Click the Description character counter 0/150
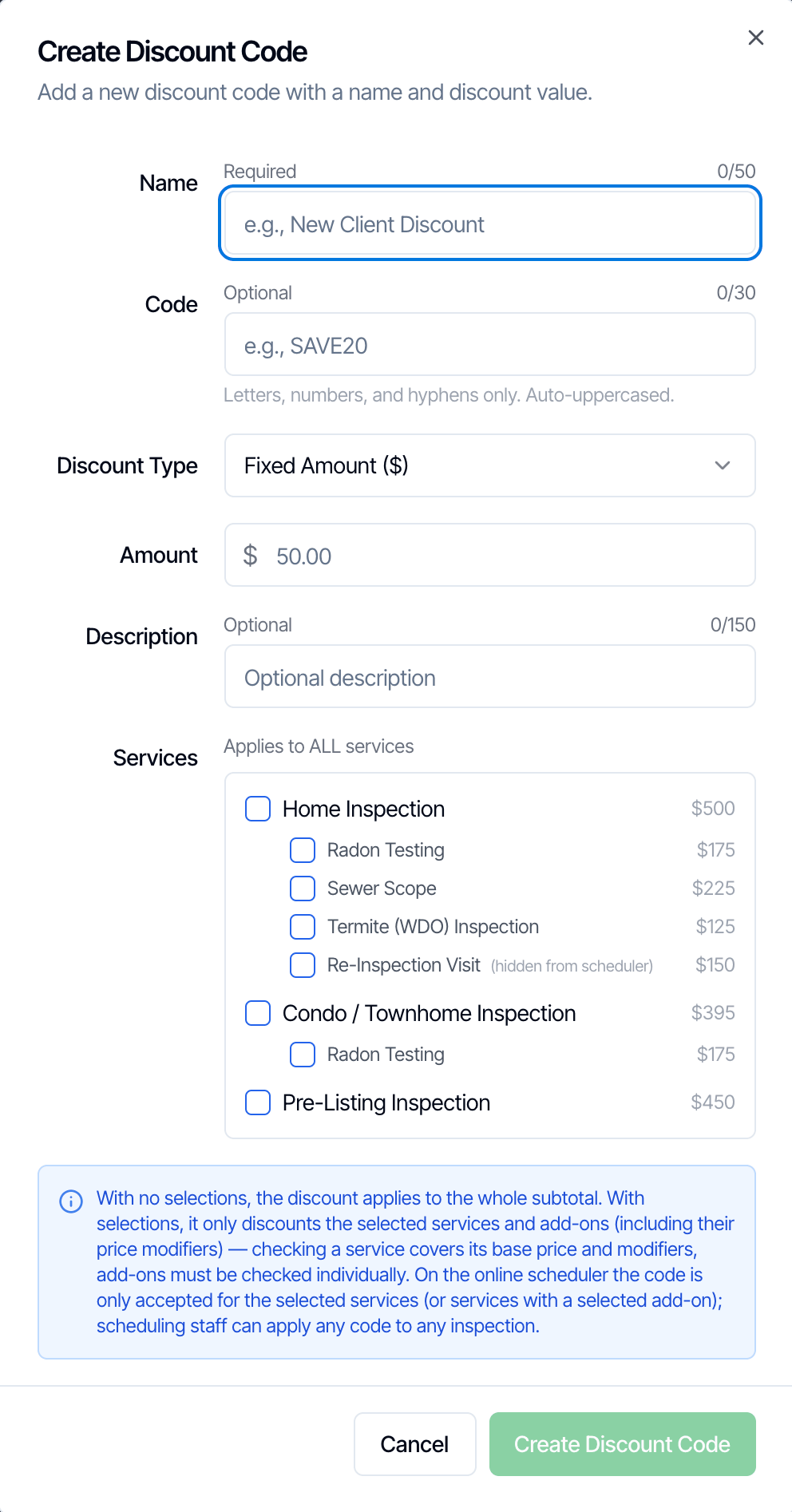The width and height of the screenshot is (792, 1512). [x=733, y=625]
